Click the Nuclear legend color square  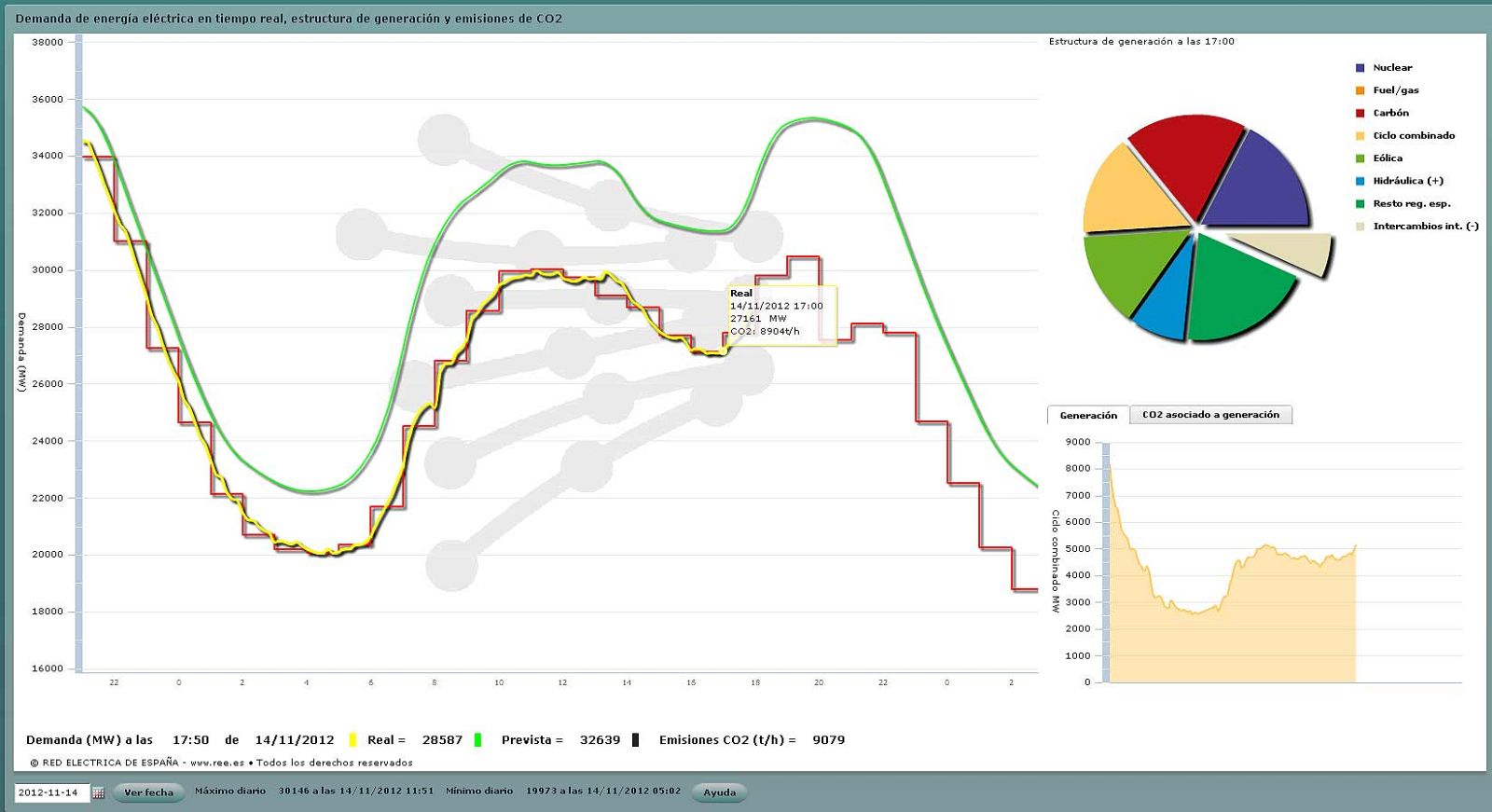[1361, 68]
